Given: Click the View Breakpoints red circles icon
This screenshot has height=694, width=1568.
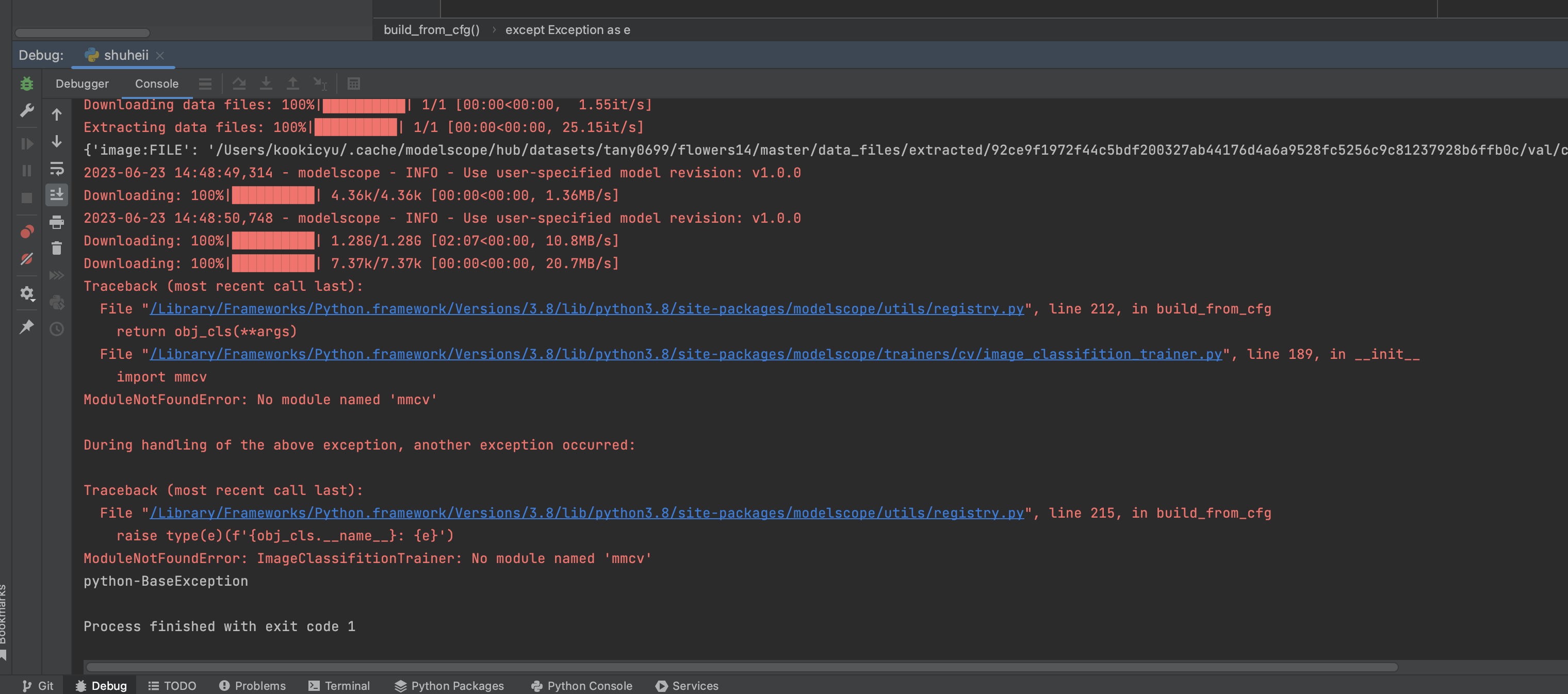Looking at the screenshot, I should 27,232.
